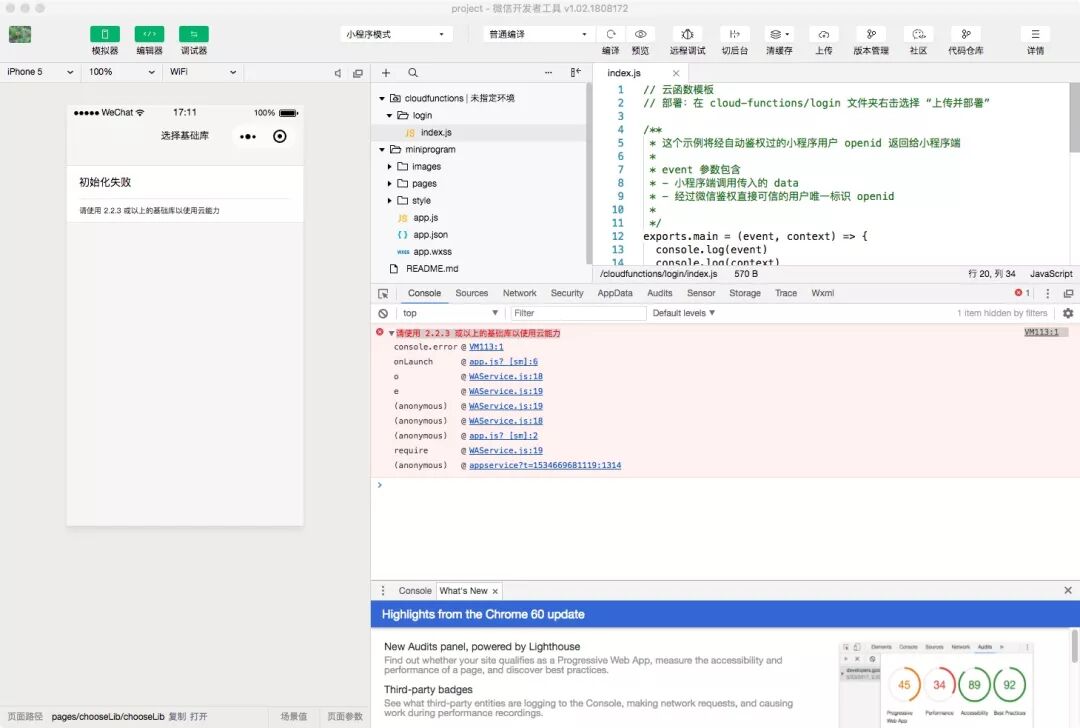Start remote debugging (远程调试)
Image resolution: width=1080 pixels, height=728 pixels.
687,34
